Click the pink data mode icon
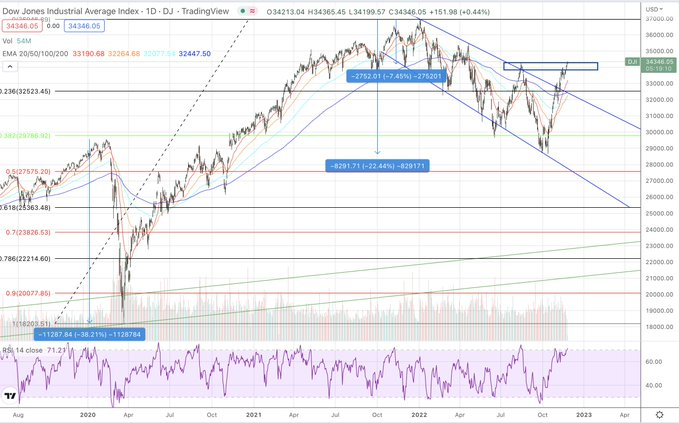The width and height of the screenshot is (679, 423). pyautogui.click(x=252, y=11)
